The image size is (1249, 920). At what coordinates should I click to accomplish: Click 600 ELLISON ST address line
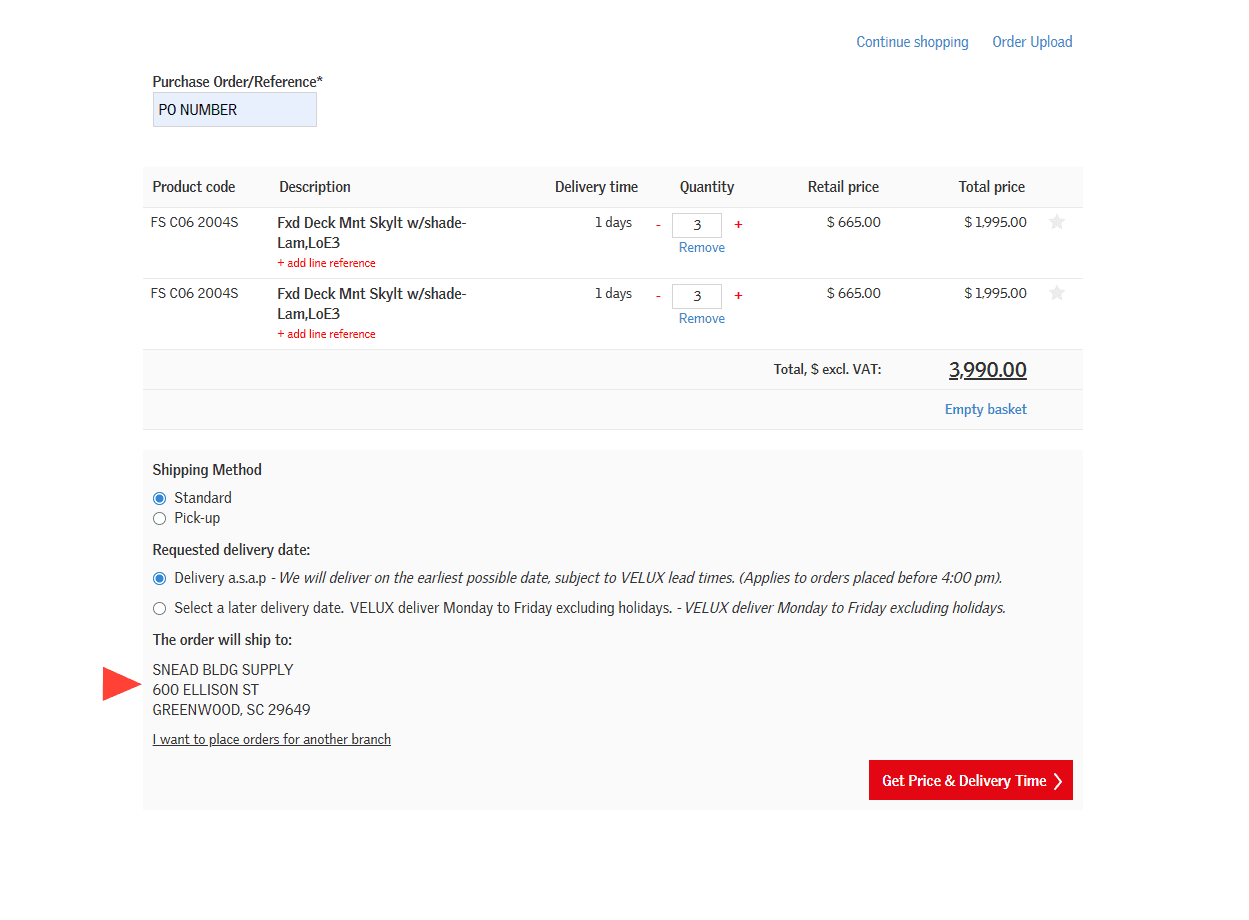coord(206,690)
